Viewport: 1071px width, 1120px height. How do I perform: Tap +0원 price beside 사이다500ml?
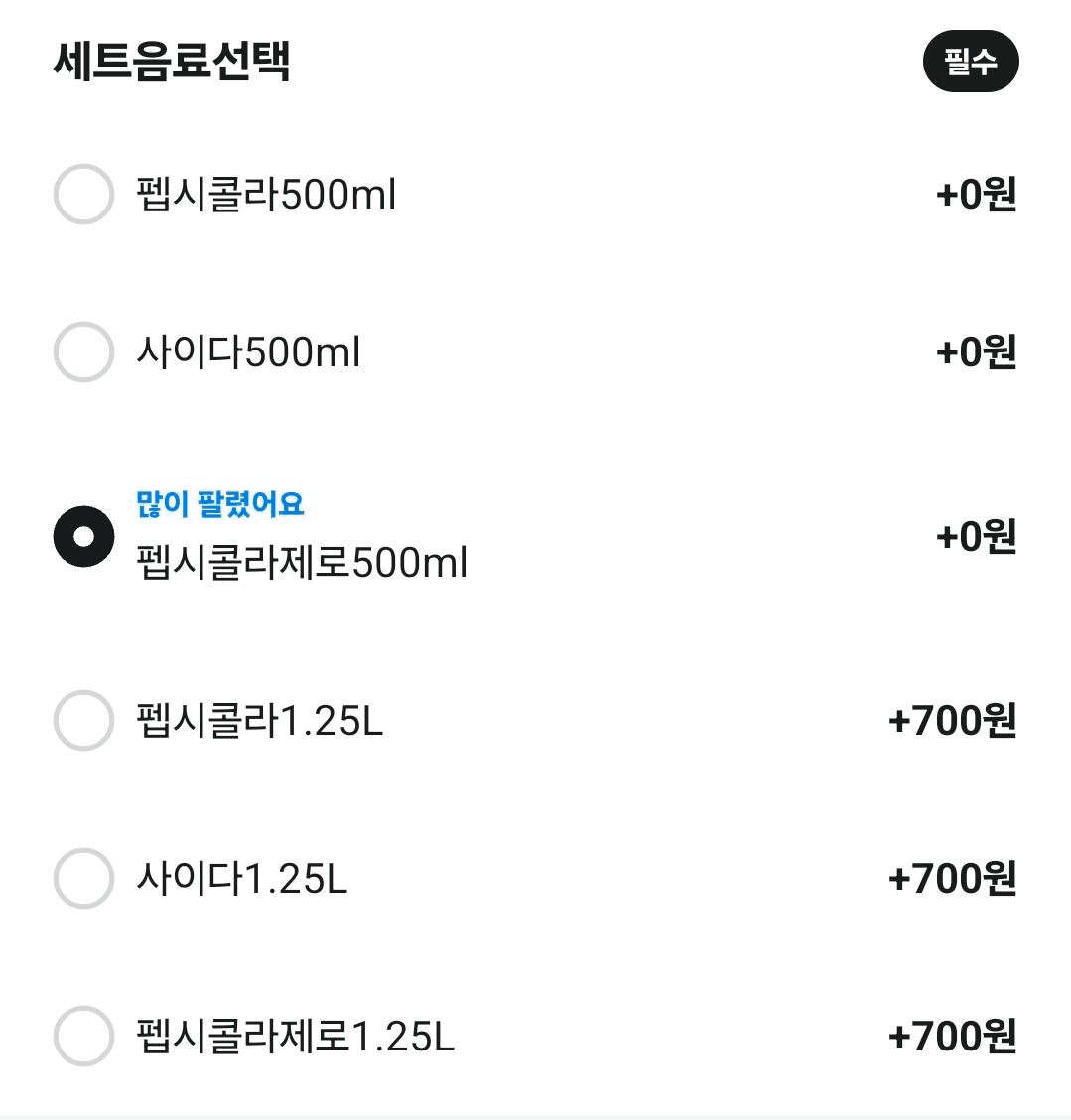point(977,352)
